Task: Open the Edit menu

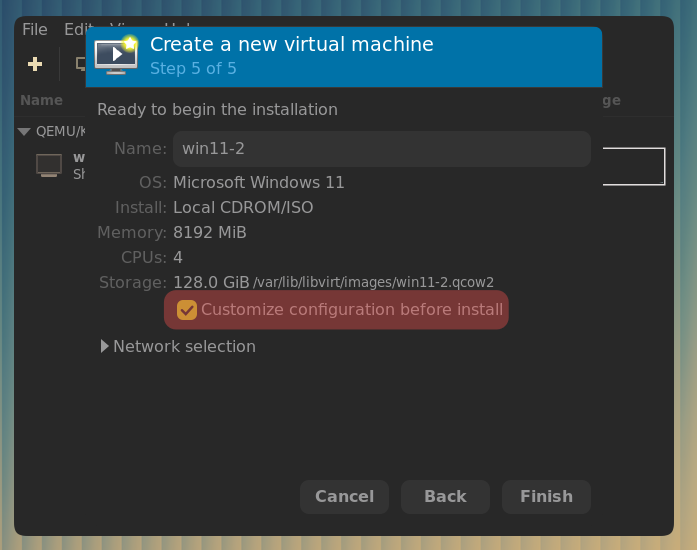Action: point(74,30)
